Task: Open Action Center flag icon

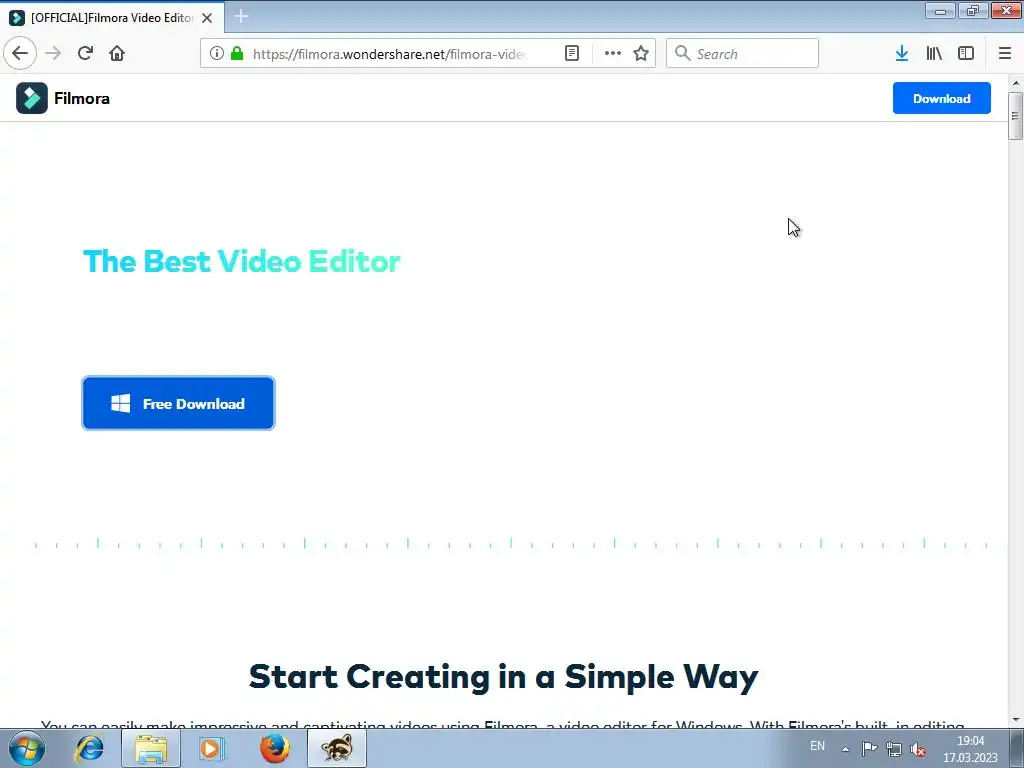Action: pos(869,749)
